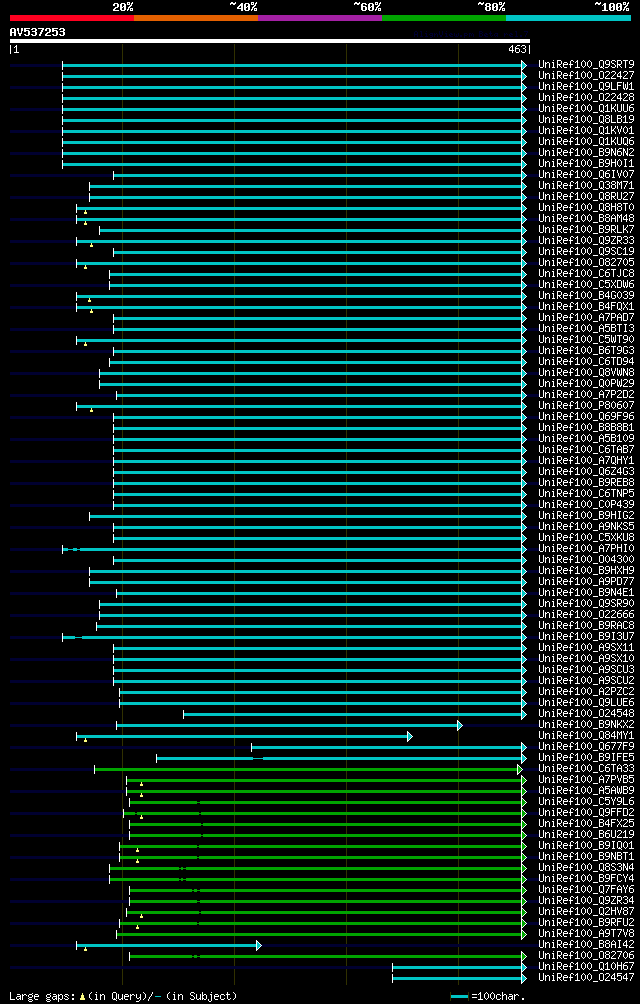Click the cyan alignment bar for Q677F9
The image size is (640, 1004).
388,747
